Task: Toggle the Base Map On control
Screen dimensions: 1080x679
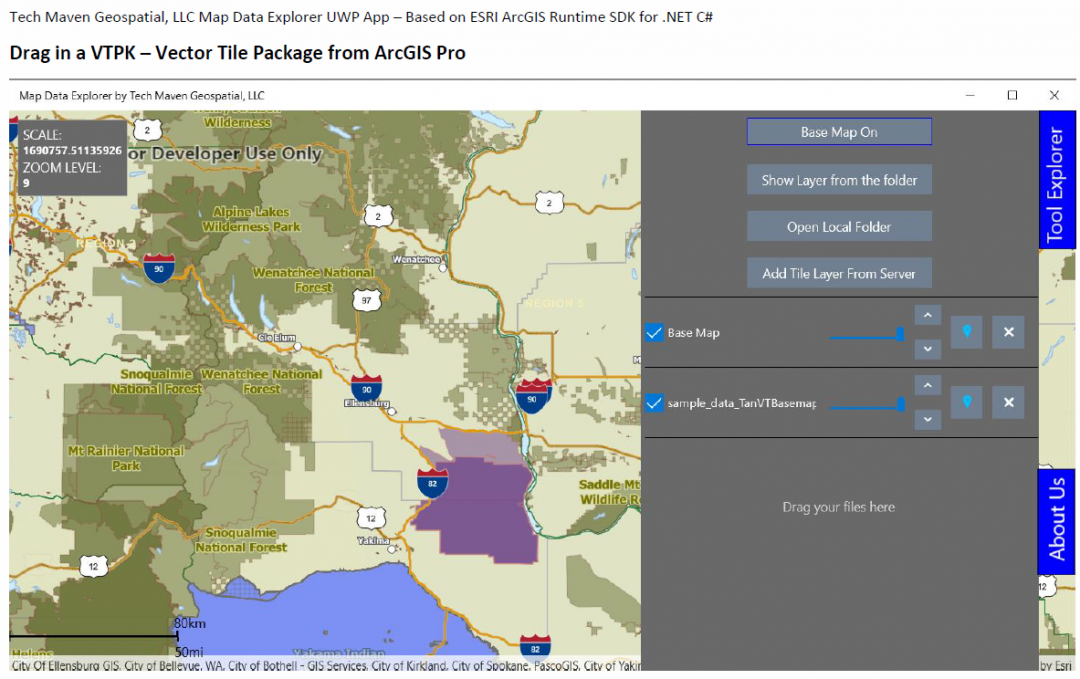Action: click(x=839, y=131)
